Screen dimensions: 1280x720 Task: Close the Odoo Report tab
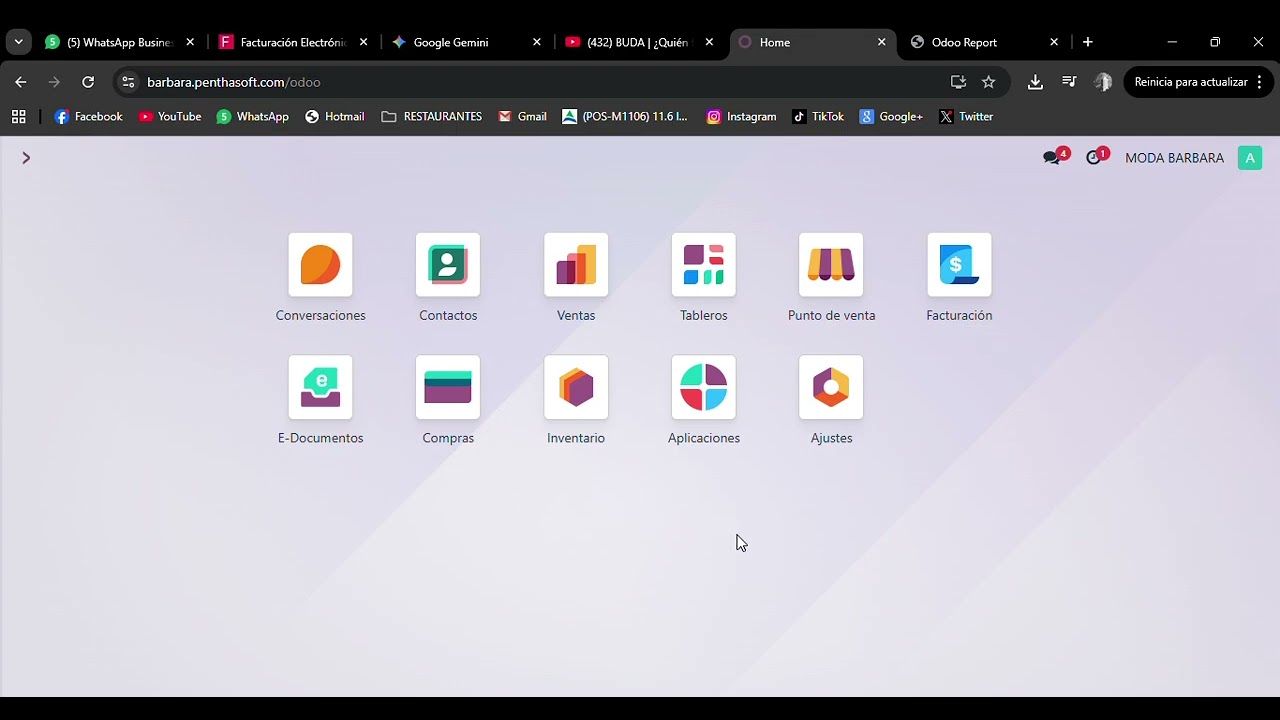(x=1054, y=42)
